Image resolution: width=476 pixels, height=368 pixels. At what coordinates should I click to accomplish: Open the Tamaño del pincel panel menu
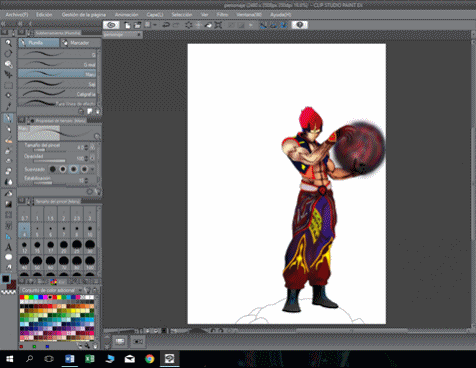[x=22, y=201]
